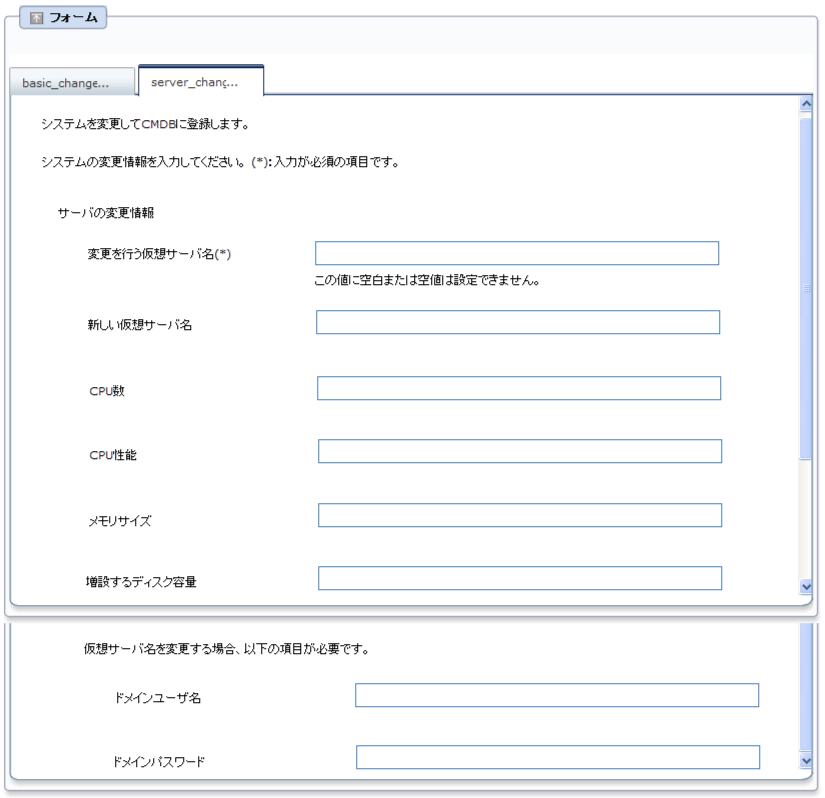
Task: Click the lower panel's scroll down arrow
Action: [806, 761]
